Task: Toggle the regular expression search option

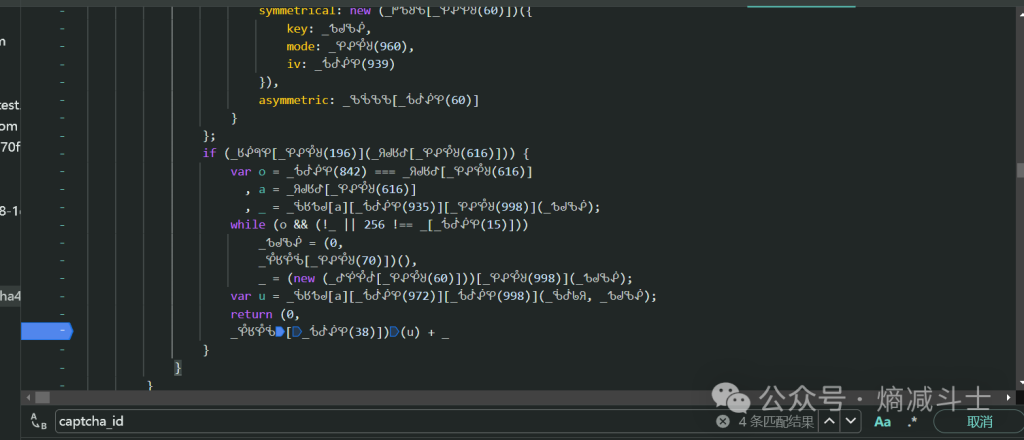Action: (912, 422)
